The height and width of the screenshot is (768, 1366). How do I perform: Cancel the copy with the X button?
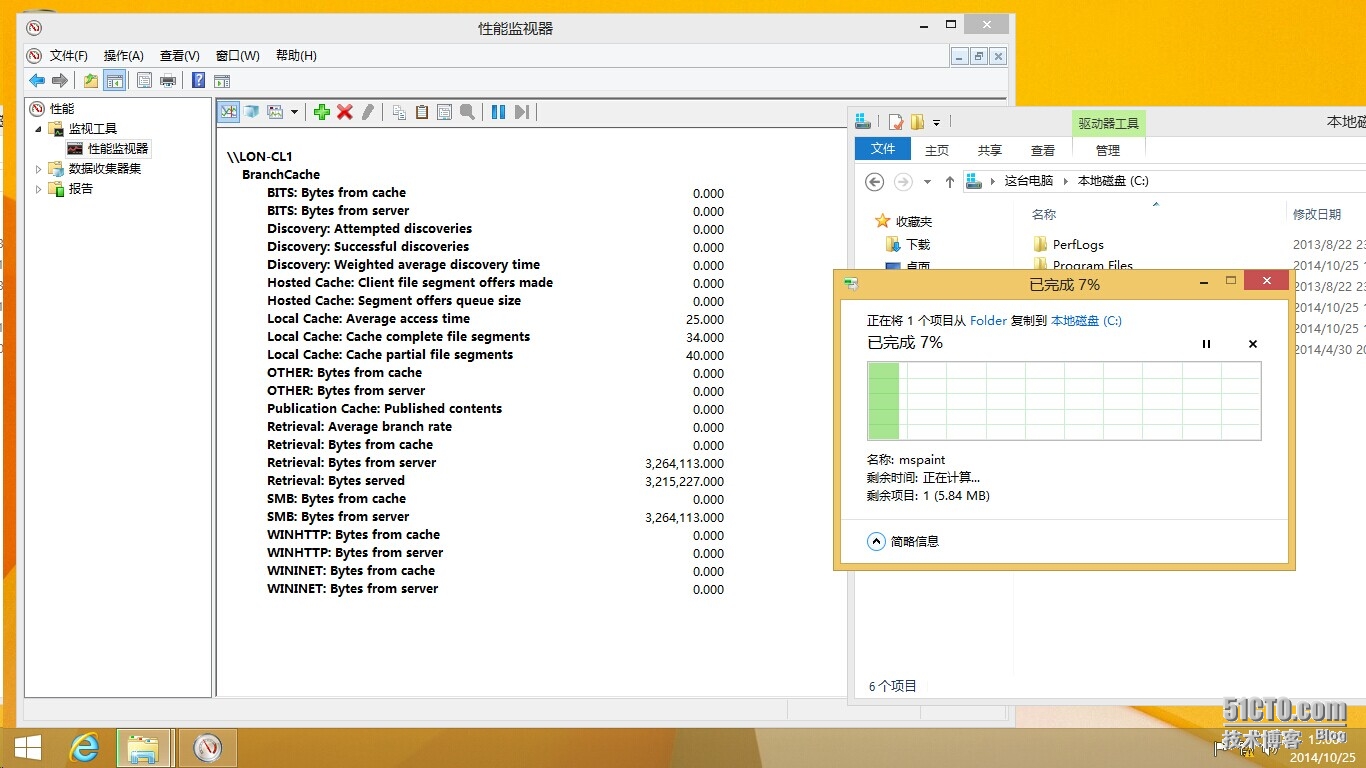(1253, 344)
